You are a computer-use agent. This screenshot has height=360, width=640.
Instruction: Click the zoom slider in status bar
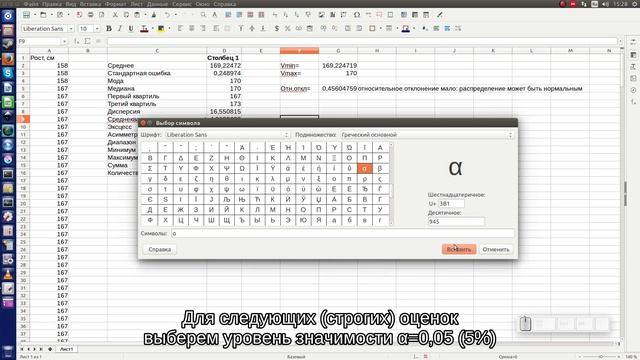600,357
